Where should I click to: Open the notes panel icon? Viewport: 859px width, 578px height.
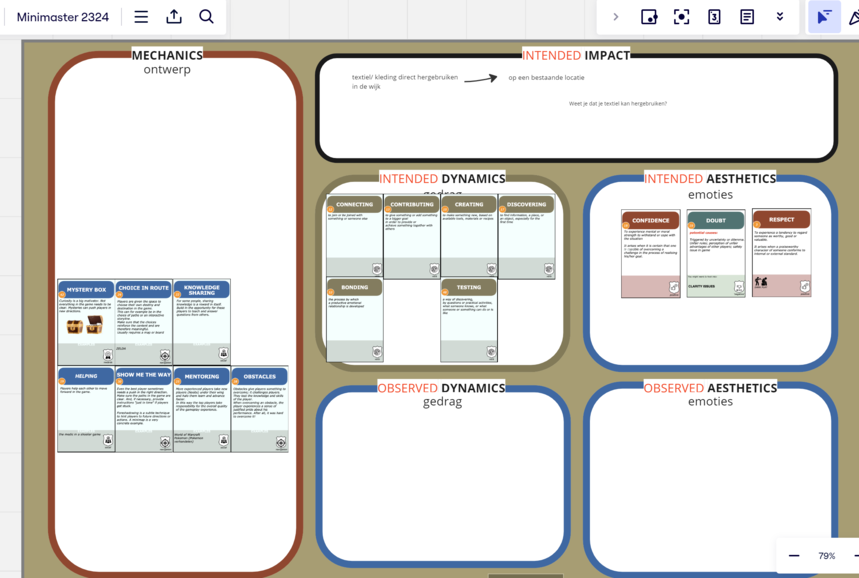747,17
